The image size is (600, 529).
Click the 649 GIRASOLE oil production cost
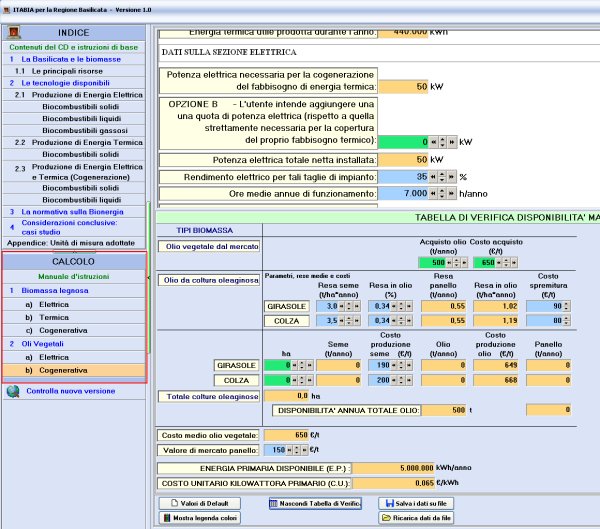point(496,365)
